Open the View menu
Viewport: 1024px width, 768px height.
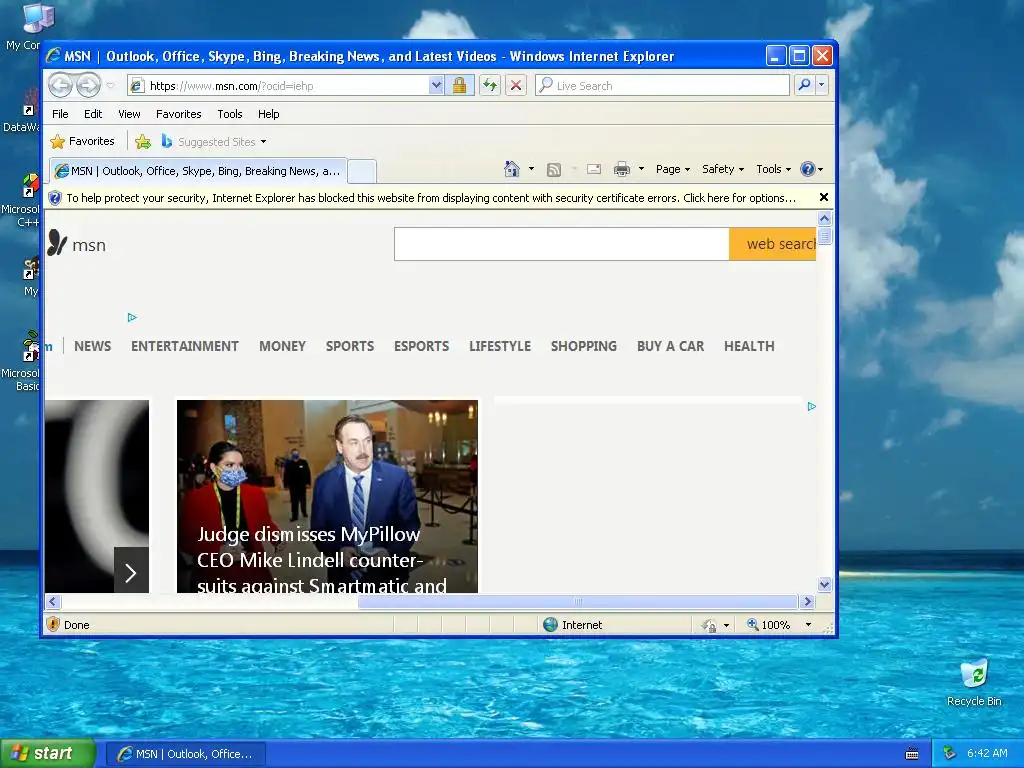click(x=129, y=114)
